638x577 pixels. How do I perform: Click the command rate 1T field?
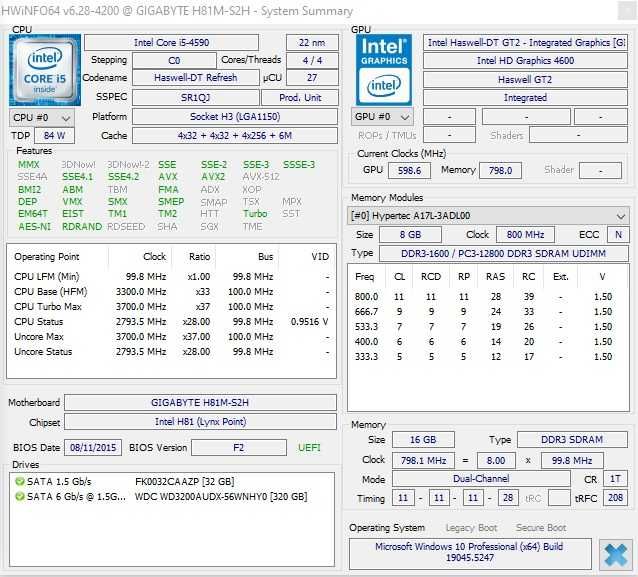[615, 479]
